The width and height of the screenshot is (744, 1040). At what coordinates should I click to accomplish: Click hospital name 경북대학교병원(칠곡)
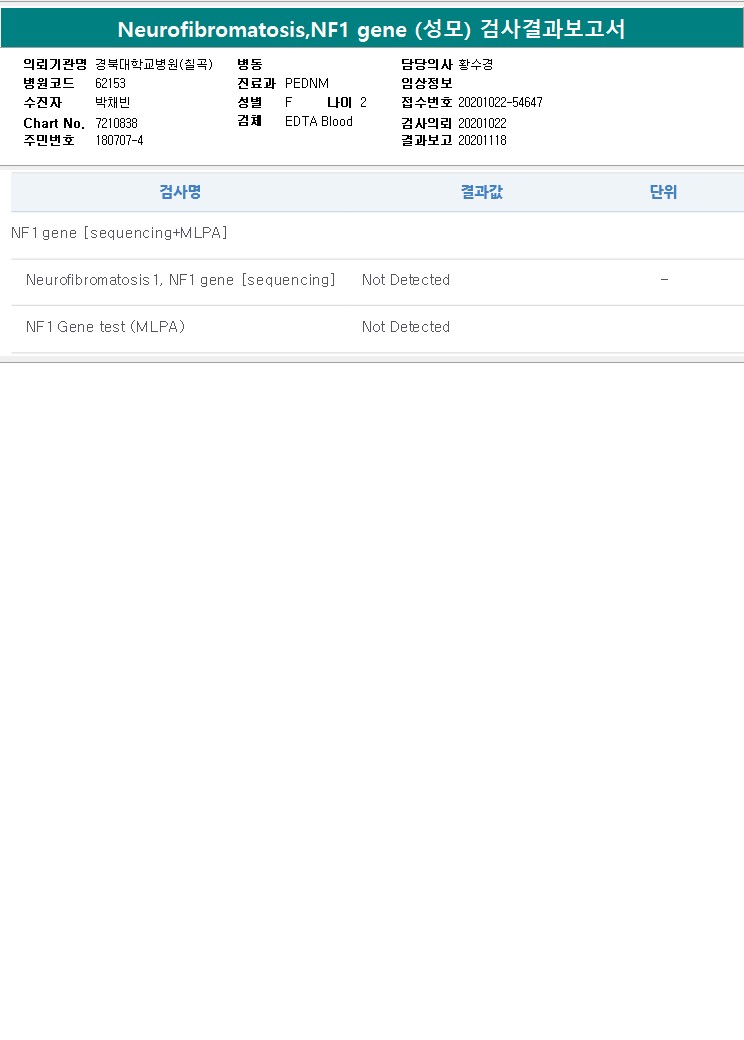click(x=154, y=64)
